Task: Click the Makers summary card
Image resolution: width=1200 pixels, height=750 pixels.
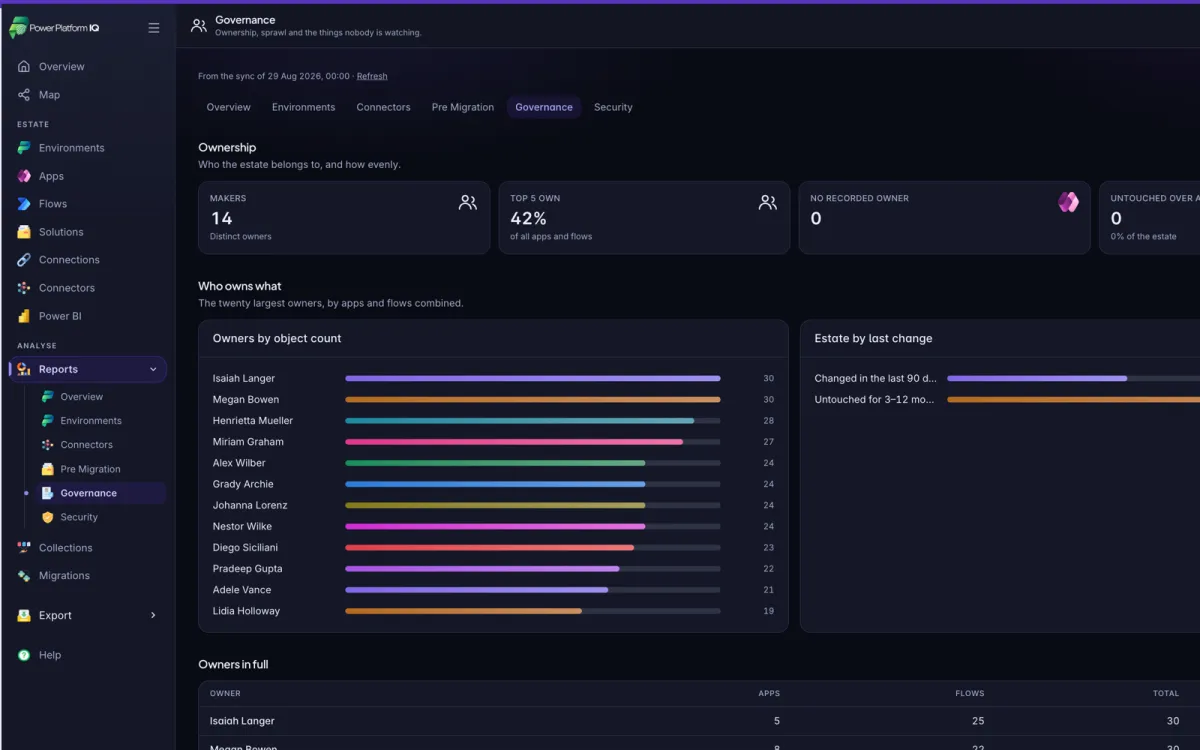Action: coord(344,218)
